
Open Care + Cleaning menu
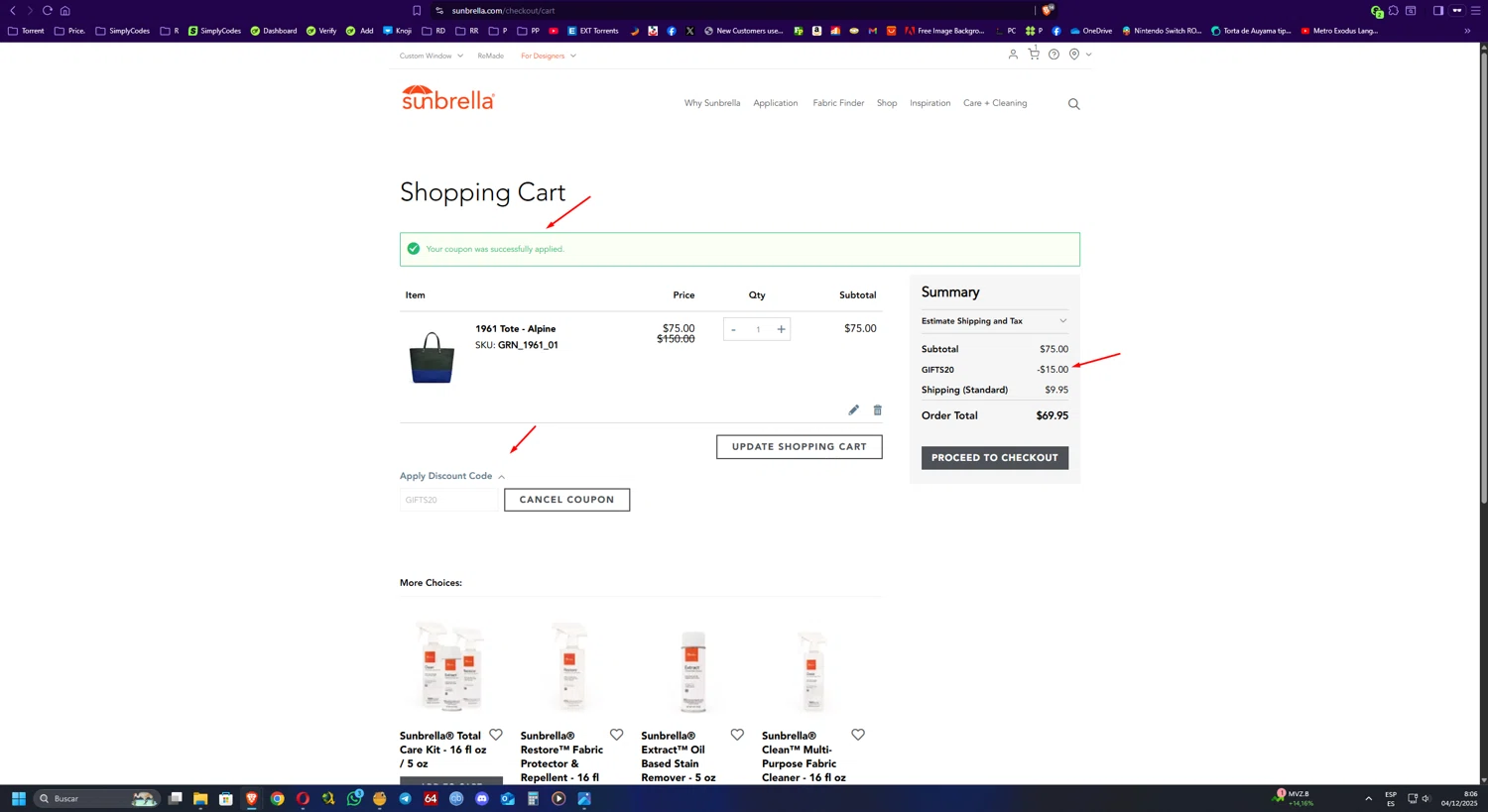point(995,103)
